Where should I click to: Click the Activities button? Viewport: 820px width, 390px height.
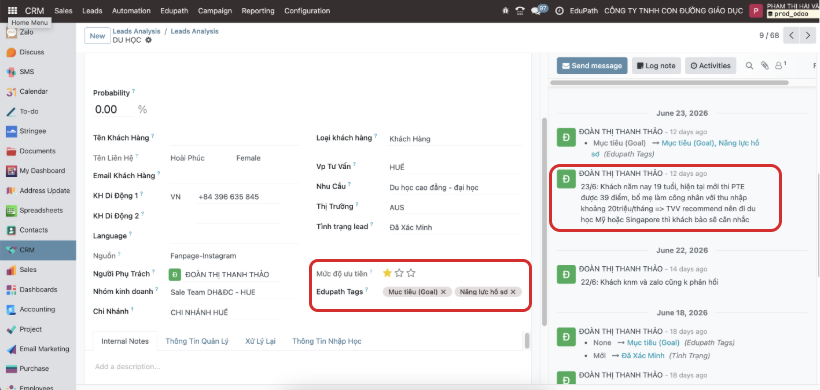point(711,66)
